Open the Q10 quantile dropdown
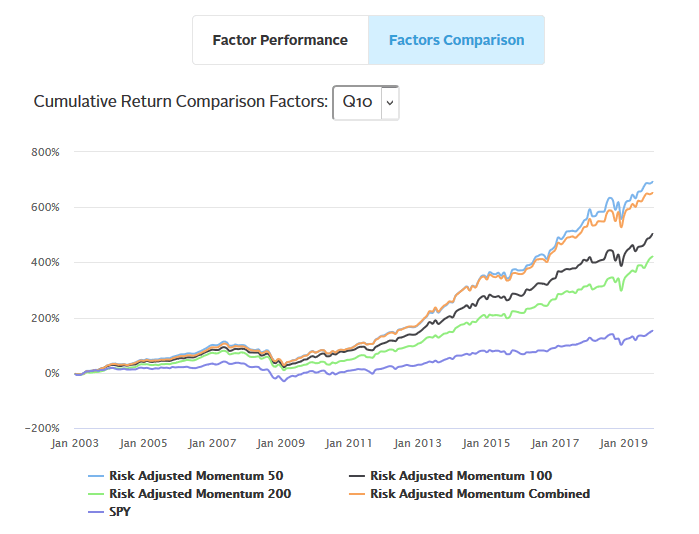The width and height of the screenshot is (699, 534). pos(357,102)
